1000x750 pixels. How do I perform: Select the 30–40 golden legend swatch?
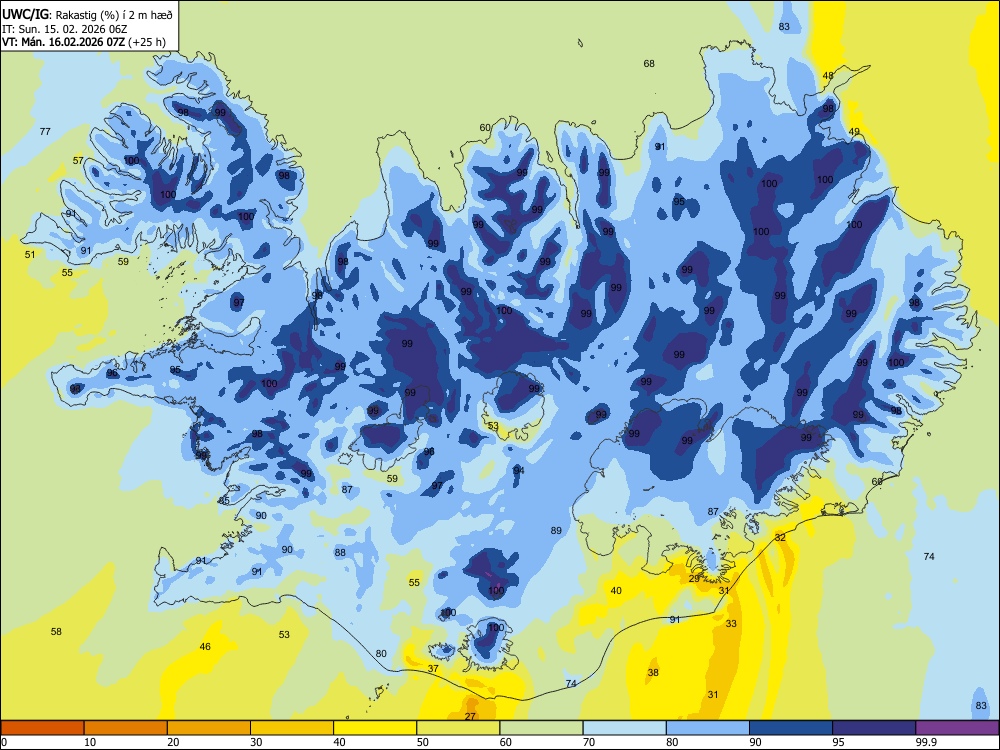[x=292, y=728]
